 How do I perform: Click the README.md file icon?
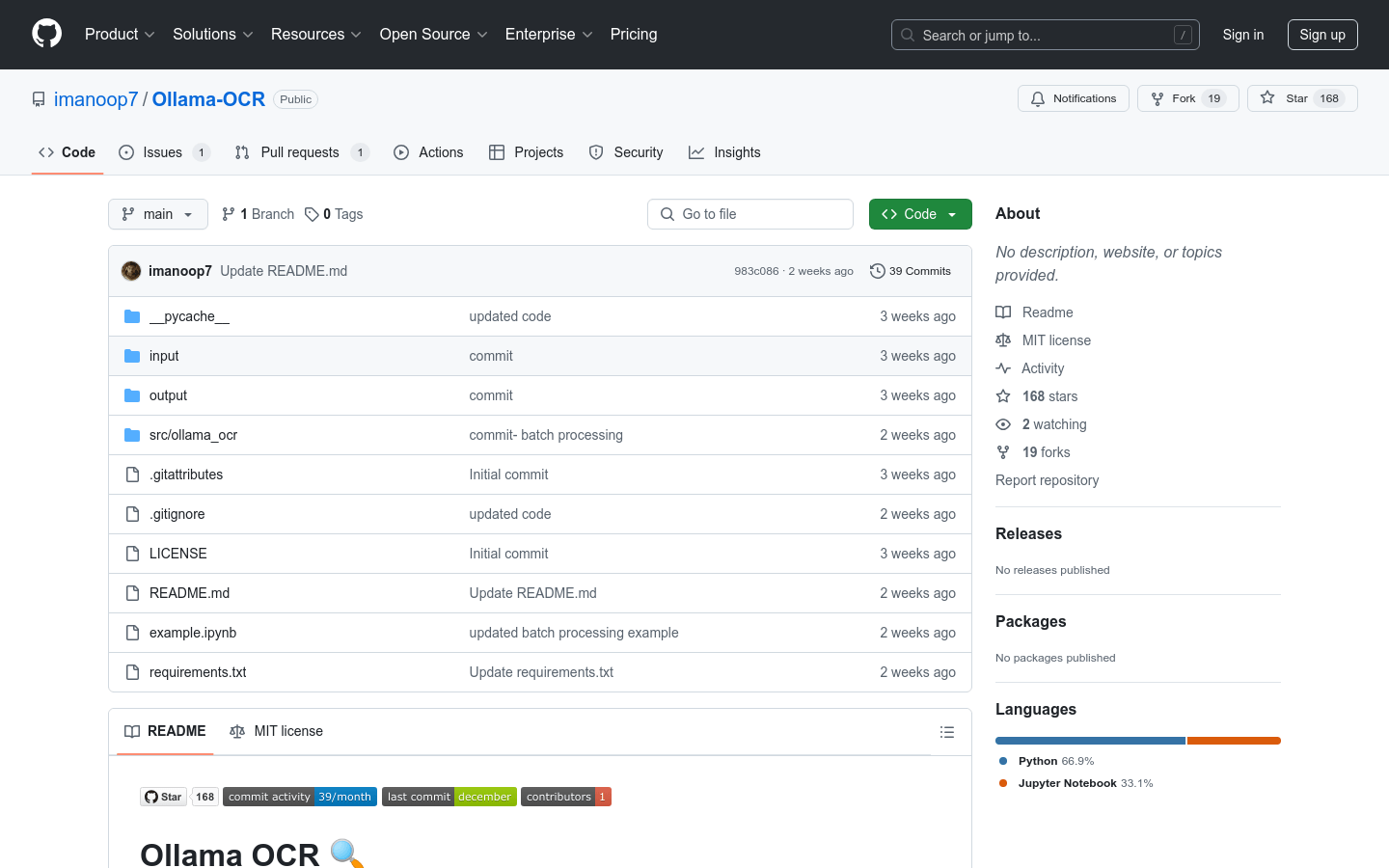click(x=132, y=593)
